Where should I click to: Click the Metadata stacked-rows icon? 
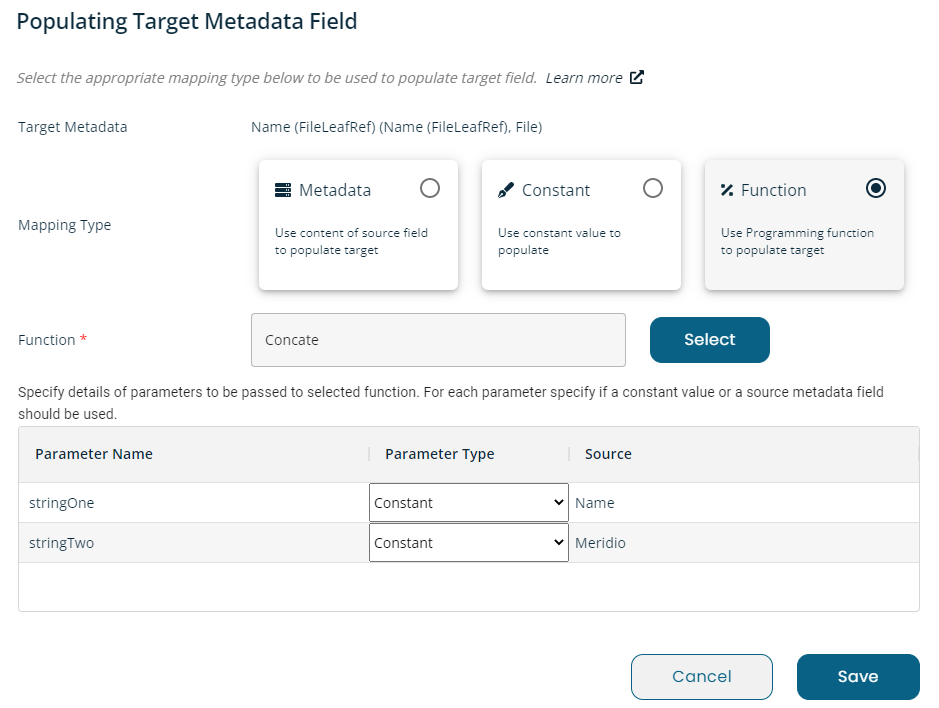[283, 190]
